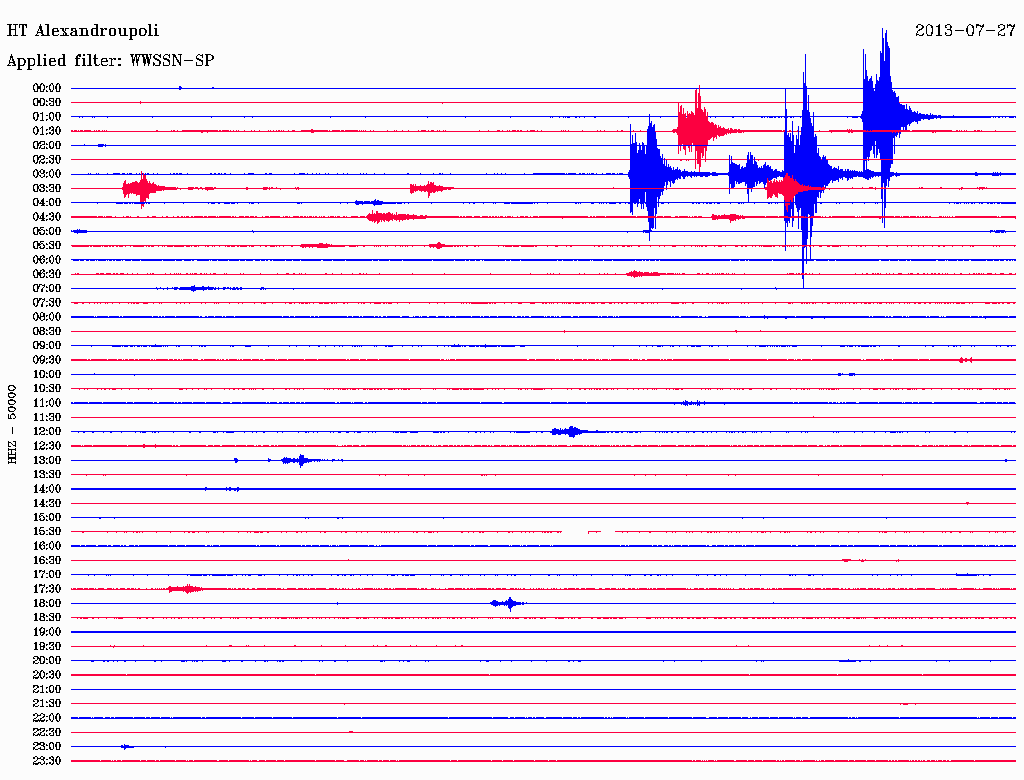Click the 19:30 time label
The height and width of the screenshot is (780, 1024).
(47, 647)
